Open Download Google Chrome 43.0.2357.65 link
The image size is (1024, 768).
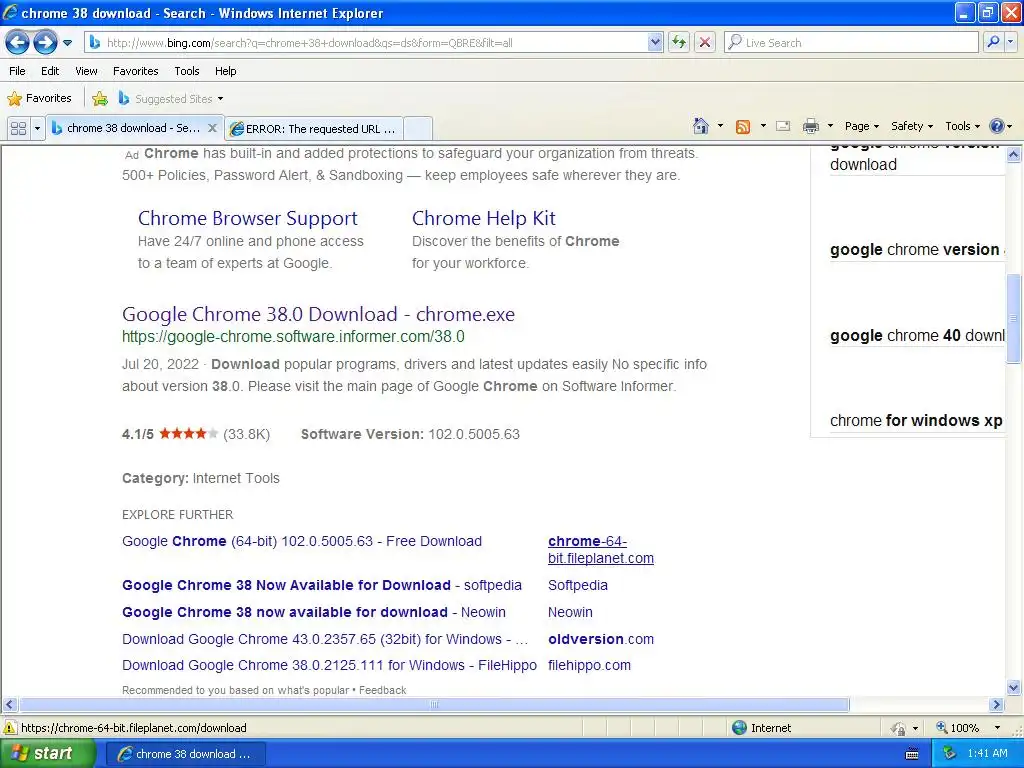click(x=325, y=639)
